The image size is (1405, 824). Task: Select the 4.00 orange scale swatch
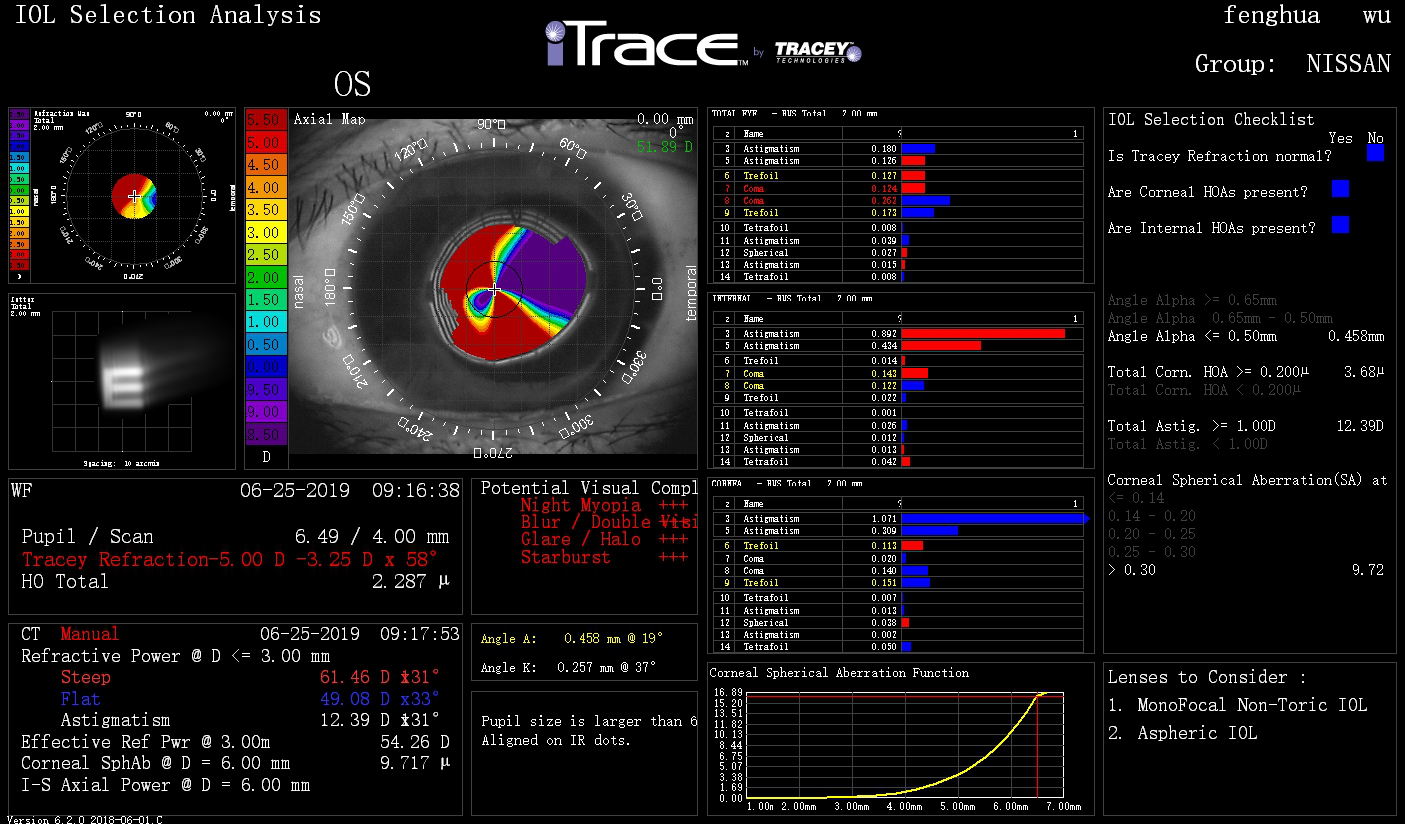(266, 187)
